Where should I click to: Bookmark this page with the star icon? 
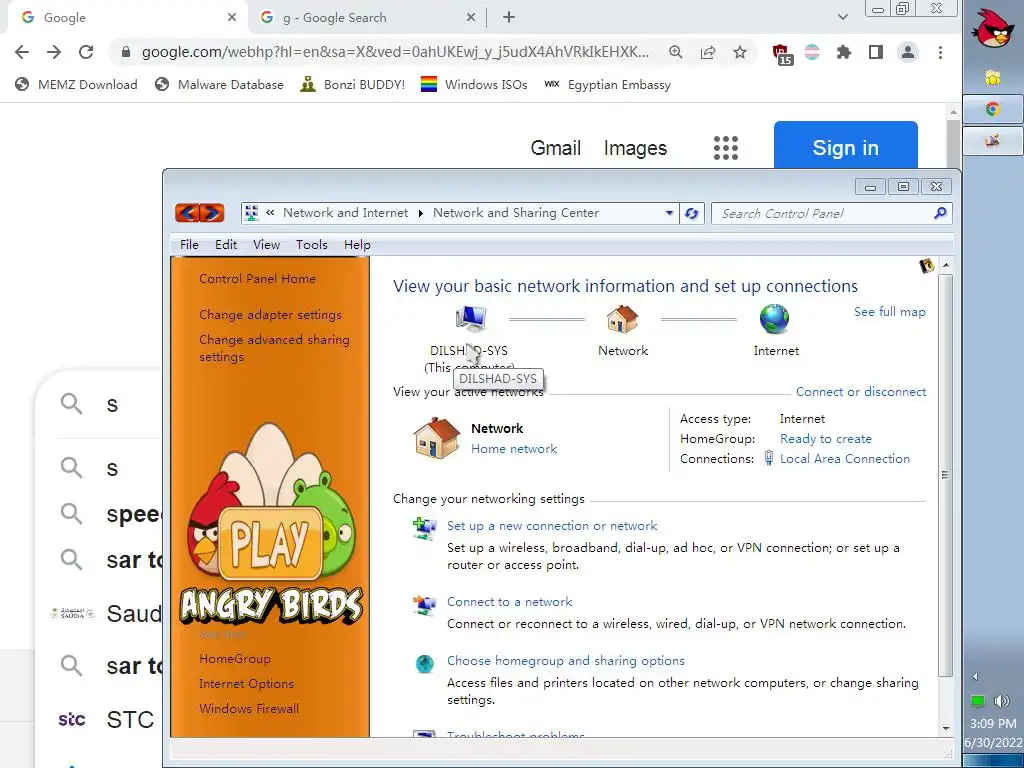739,52
